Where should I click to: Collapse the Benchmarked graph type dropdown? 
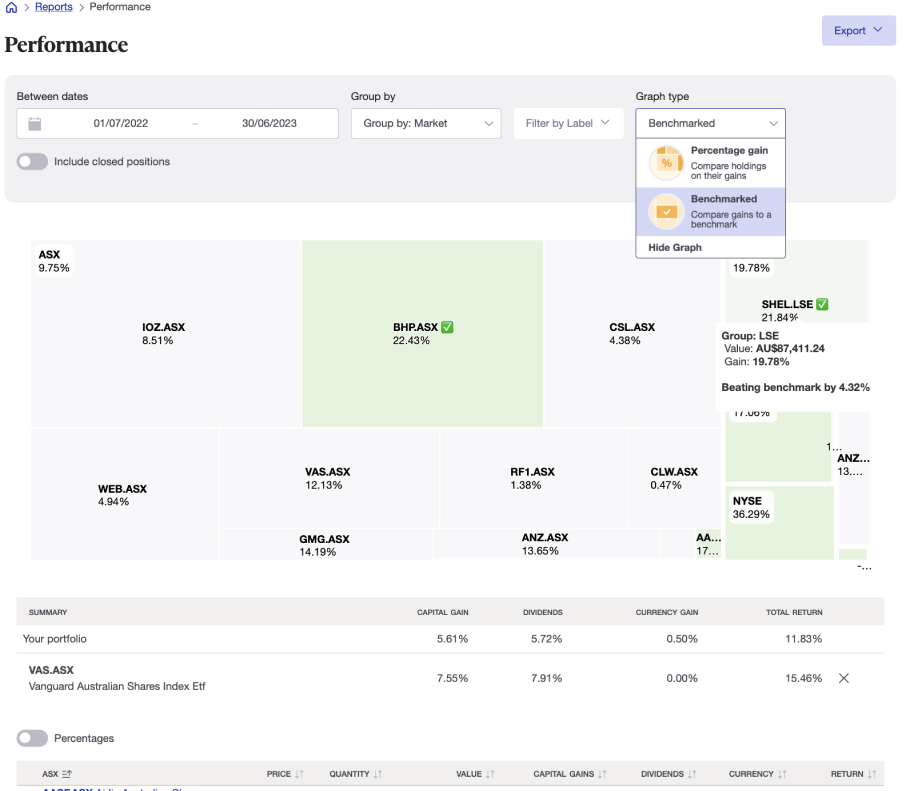pos(710,123)
